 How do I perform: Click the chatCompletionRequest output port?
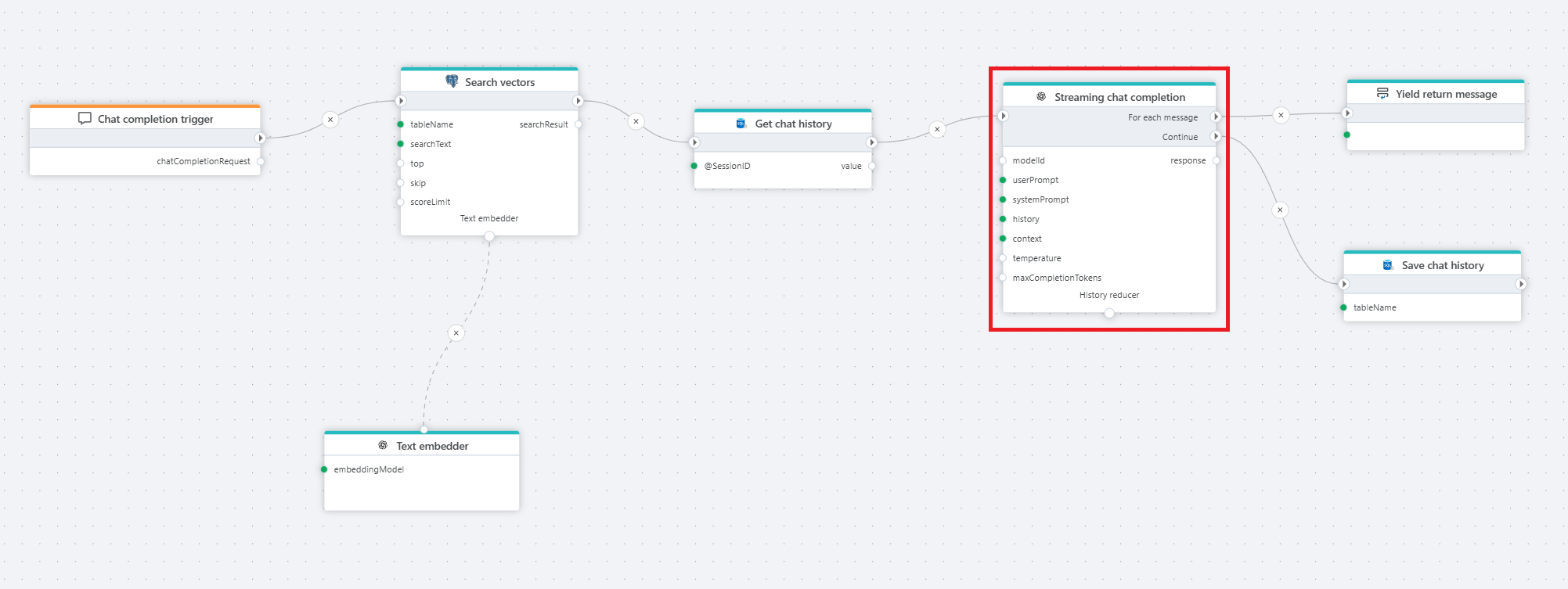tap(261, 161)
